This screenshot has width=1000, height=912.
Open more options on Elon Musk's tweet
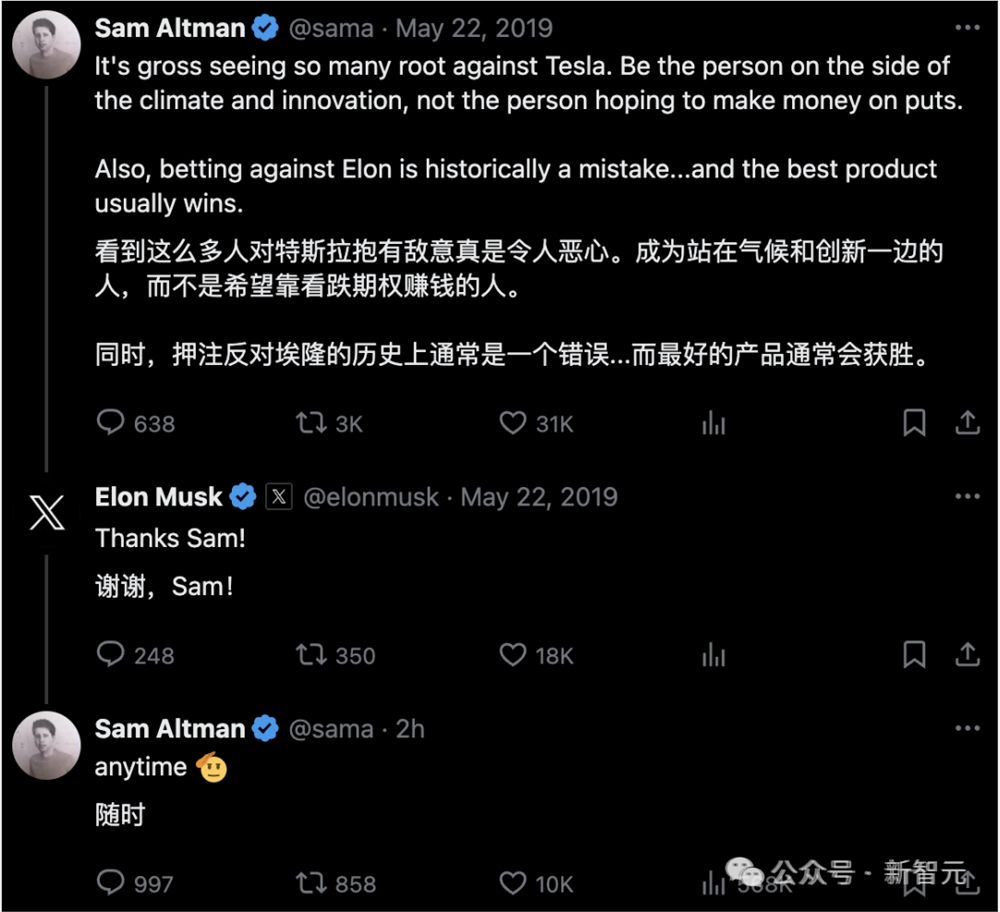coord(967,495)
